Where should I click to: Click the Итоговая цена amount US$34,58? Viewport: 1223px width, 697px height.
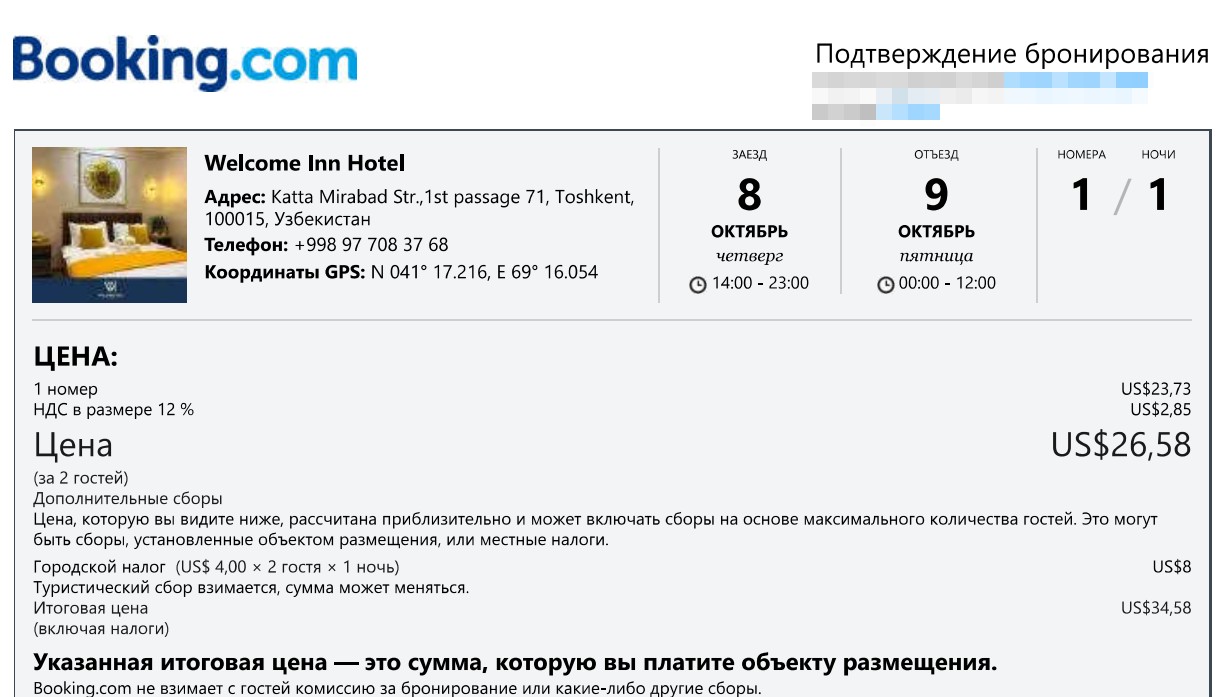(x=1156, y=608)
